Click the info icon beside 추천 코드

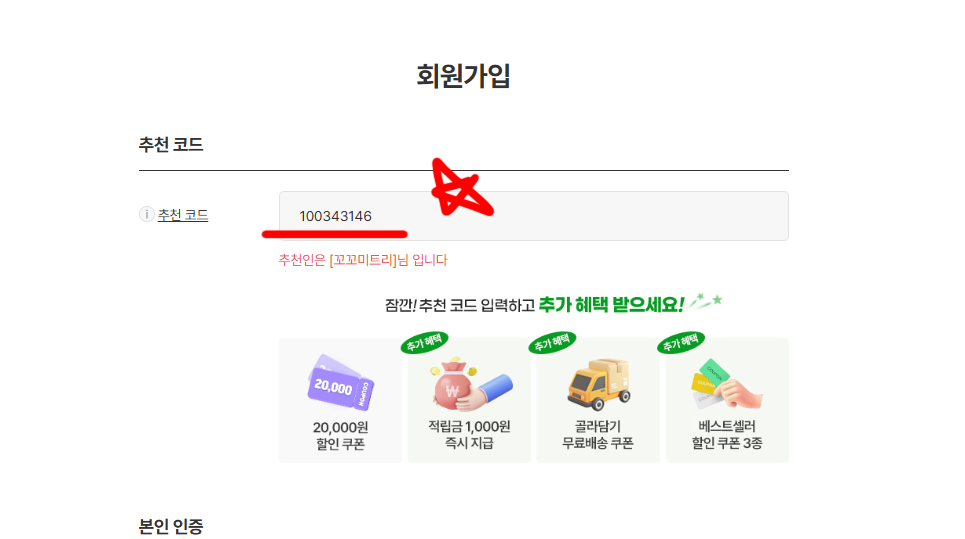pyautogui.click(x=146, y=214)
